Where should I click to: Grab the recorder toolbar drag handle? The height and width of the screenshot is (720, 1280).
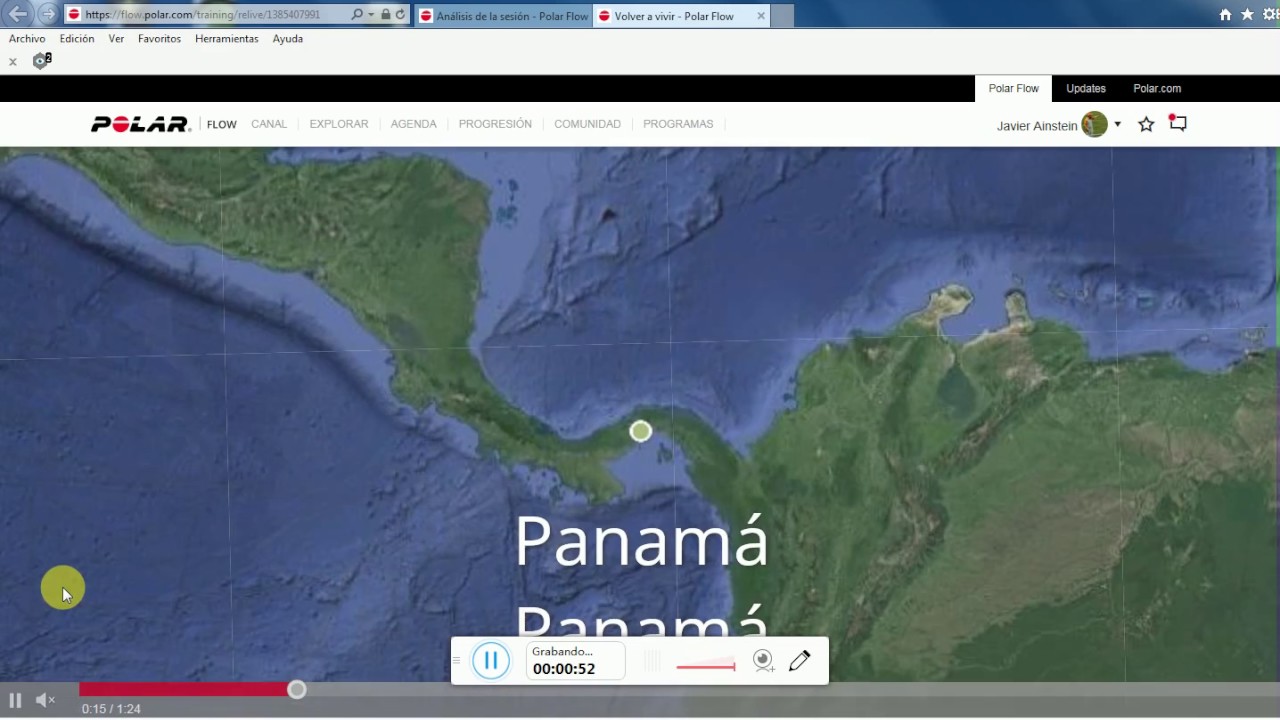[x=457, y=661]
